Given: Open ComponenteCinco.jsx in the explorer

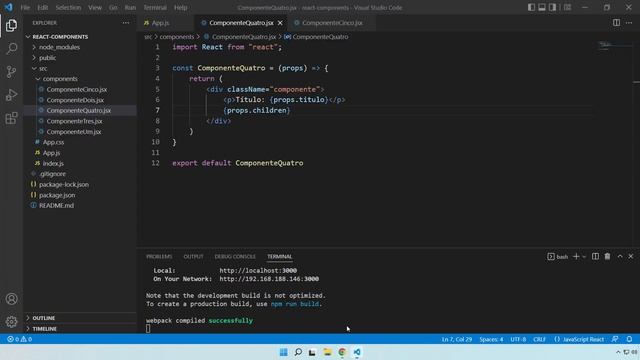Looking at the screenshot, I should click(x=77, y=89).
